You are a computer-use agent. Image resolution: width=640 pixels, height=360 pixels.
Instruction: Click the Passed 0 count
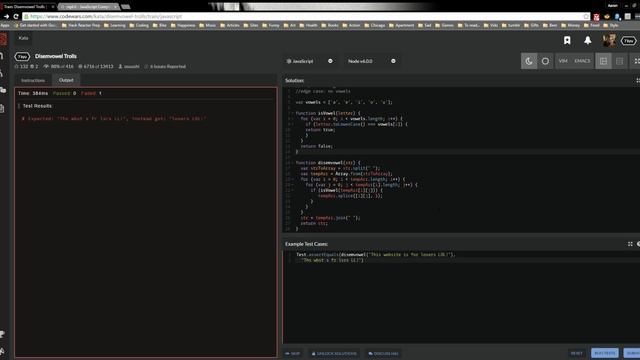click(x=64, y=93)
